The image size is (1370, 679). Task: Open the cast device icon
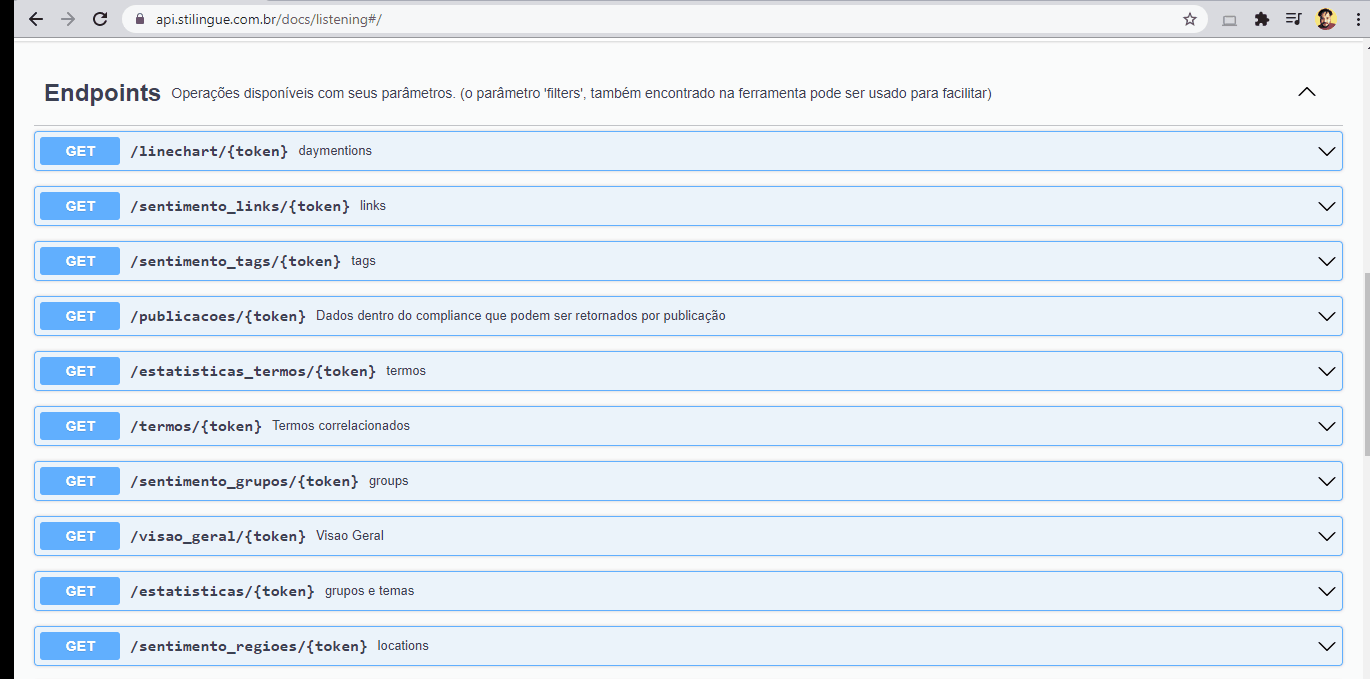[1230, 19]
